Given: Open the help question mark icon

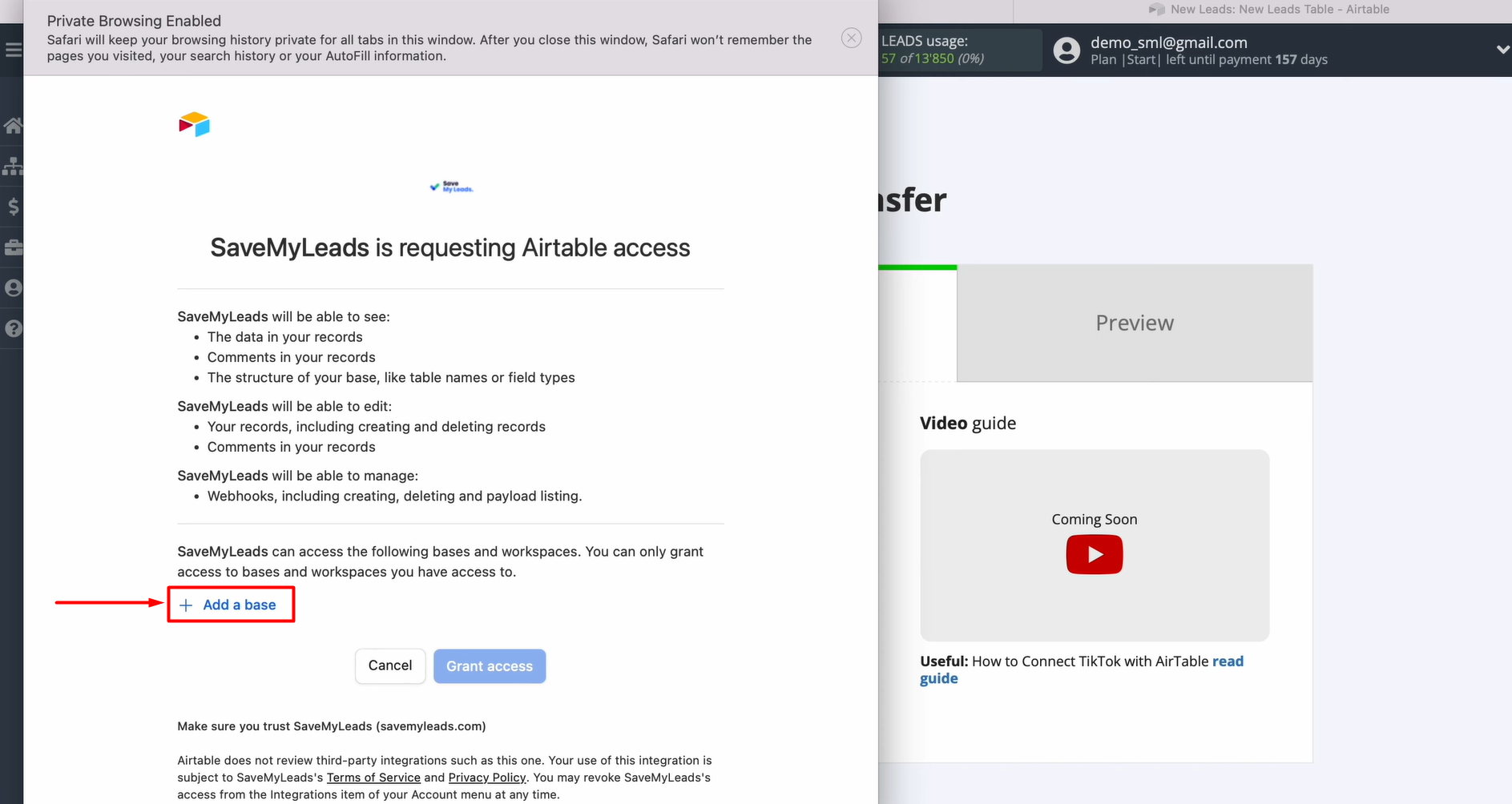Looking at the screenshot, I should point(13,328).
